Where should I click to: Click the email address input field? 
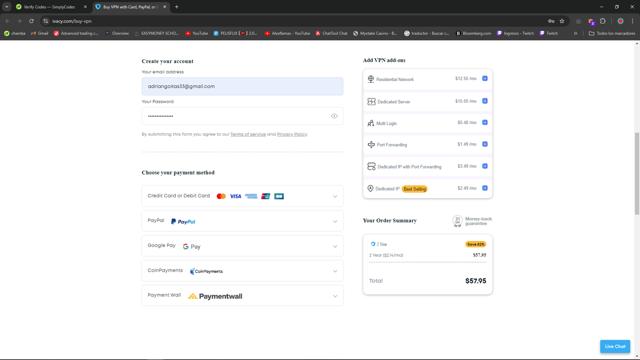[242, 87]
